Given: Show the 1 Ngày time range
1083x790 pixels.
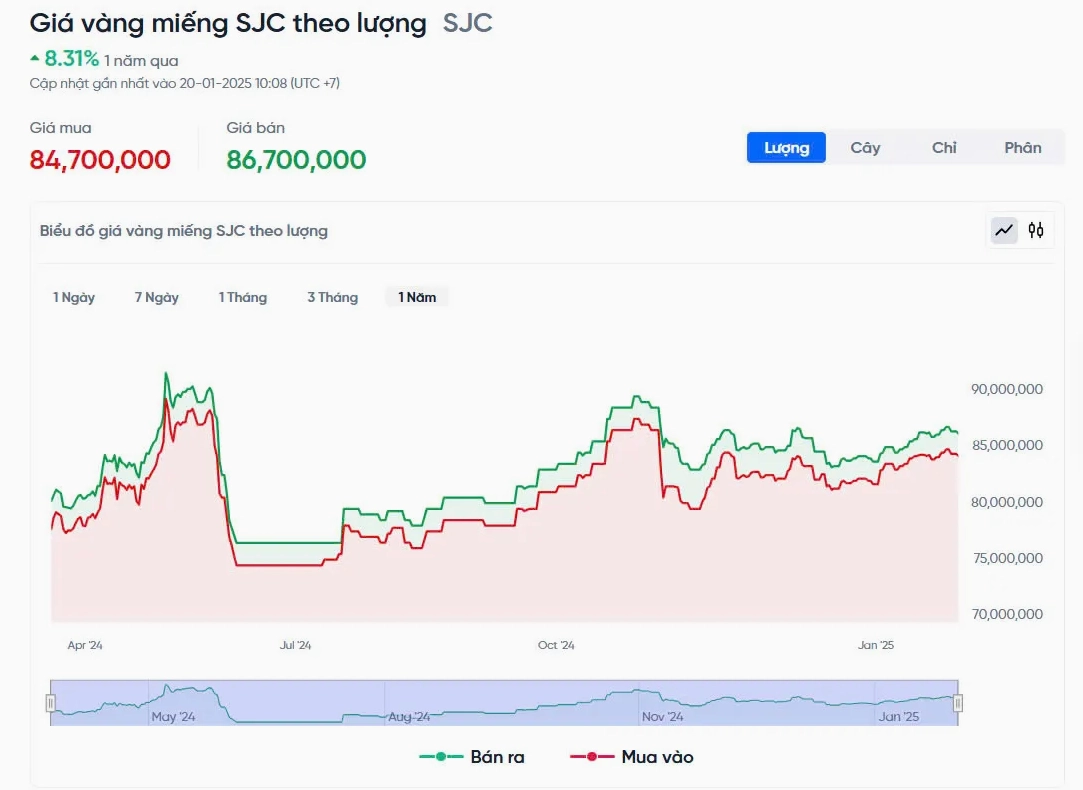Looking at the screenshot, I should [x=74, y=297].
